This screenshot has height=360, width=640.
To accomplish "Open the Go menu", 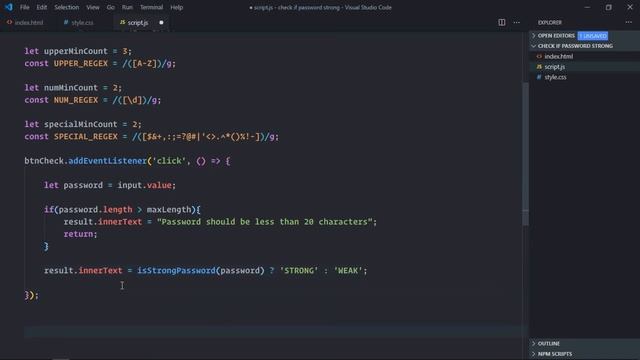I will pos(111,7).
